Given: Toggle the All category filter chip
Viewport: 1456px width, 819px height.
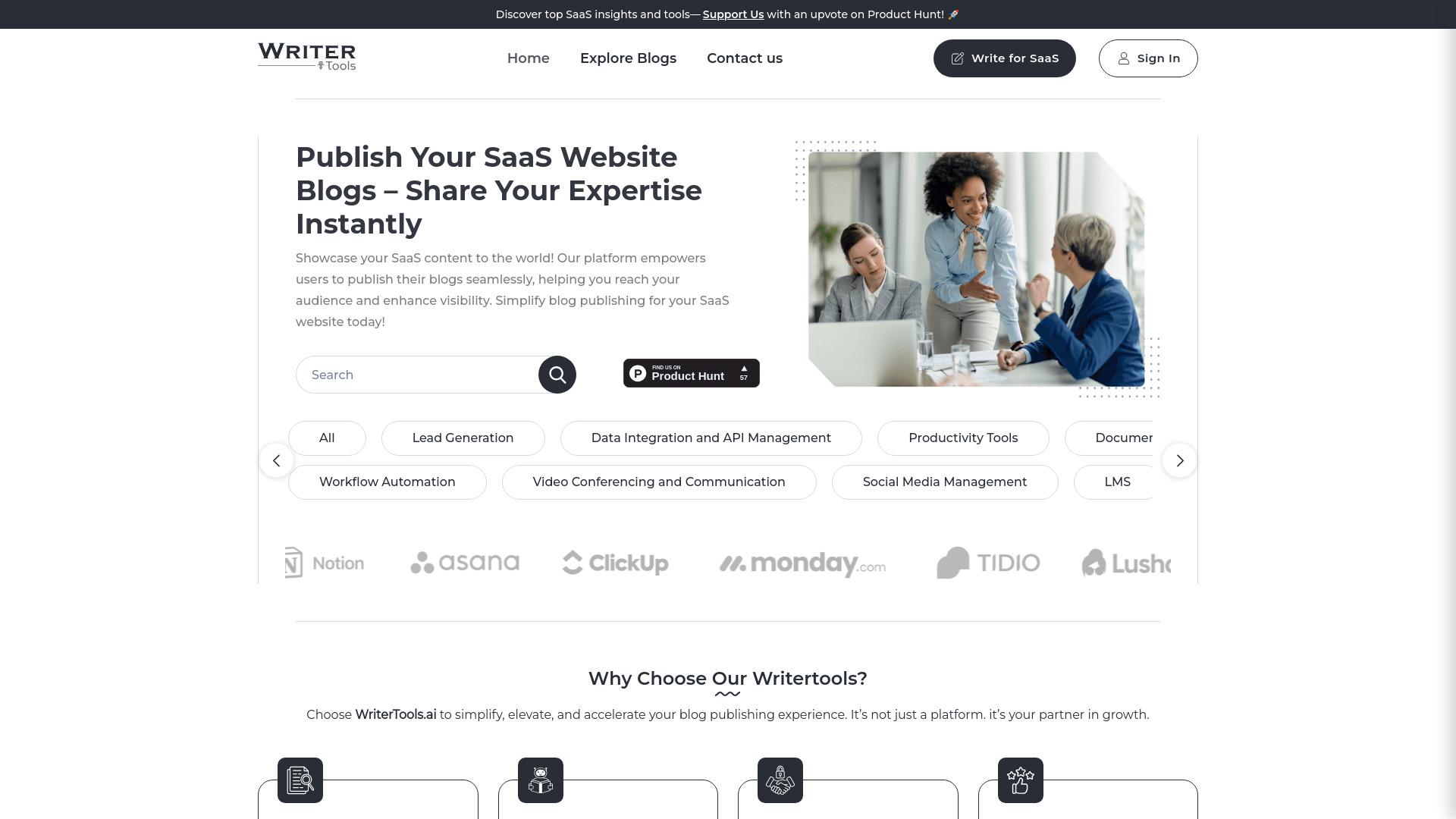Looking at the screenshot, I should (x=326, y=438).
